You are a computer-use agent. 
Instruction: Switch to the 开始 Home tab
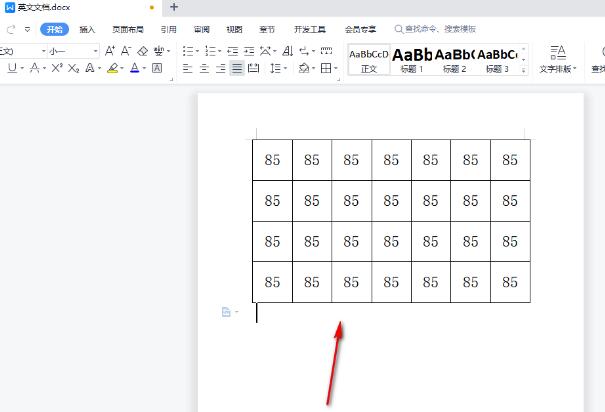pyautogui.click(x=54, y=29)
